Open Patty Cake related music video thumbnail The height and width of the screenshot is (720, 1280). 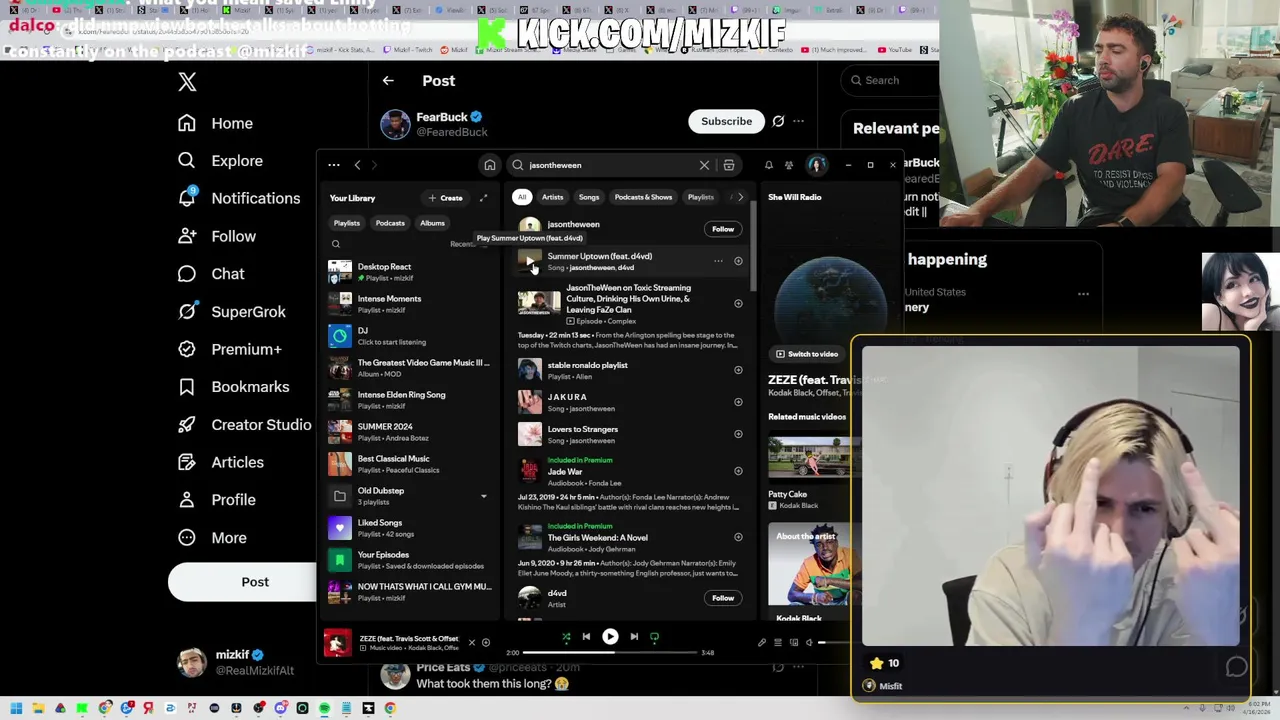(808, 459)
